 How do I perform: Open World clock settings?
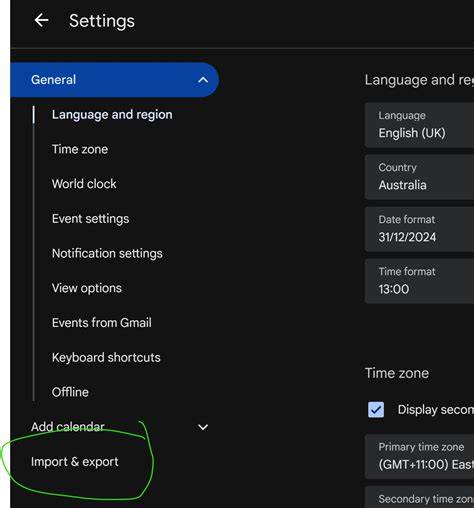tap(84, 184)
